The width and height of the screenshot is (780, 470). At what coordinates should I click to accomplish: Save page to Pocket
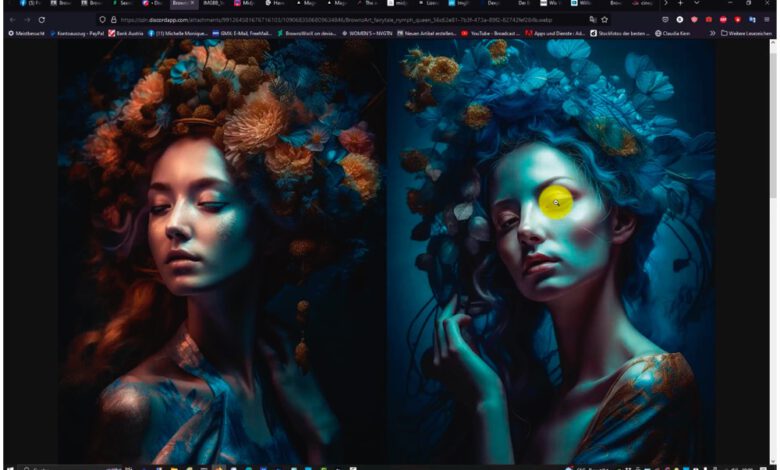665,20
